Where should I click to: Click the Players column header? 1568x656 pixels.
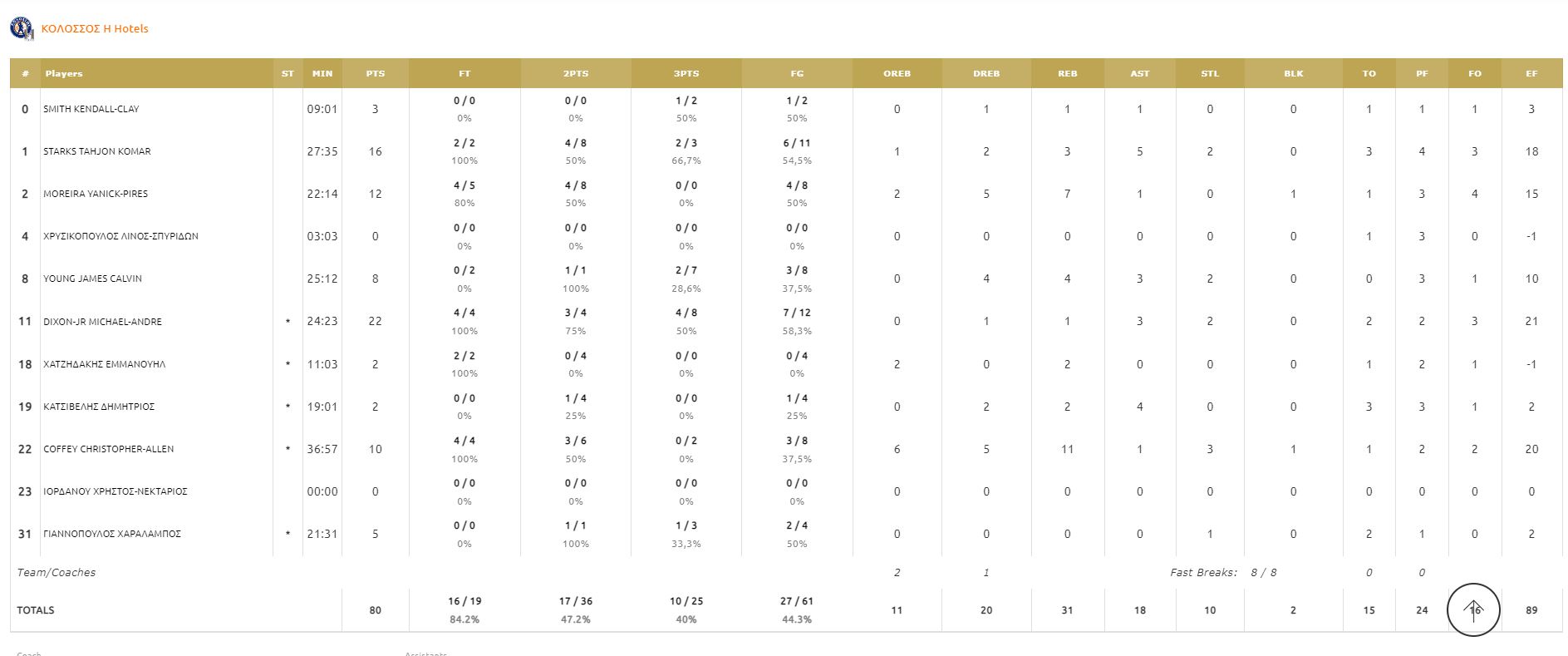64,73
